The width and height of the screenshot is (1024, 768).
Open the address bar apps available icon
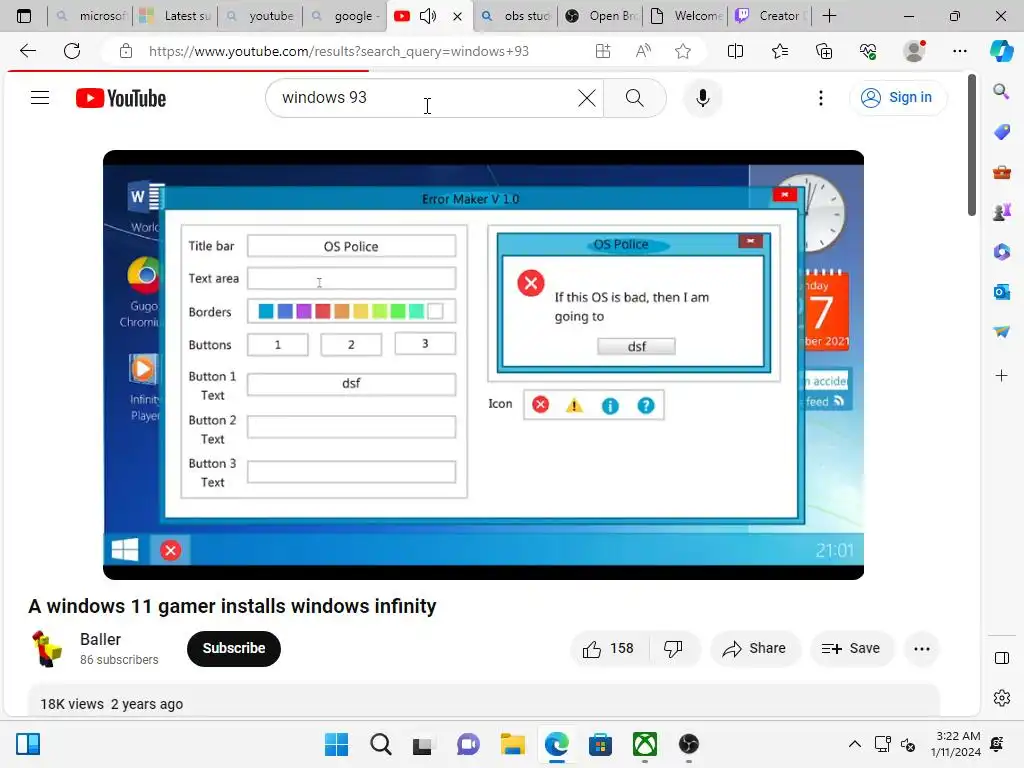(603, 51)
